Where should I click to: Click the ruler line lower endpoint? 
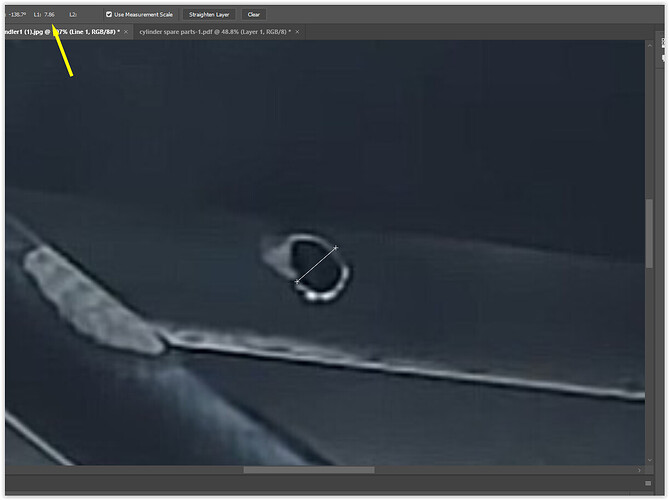[297, 282]
